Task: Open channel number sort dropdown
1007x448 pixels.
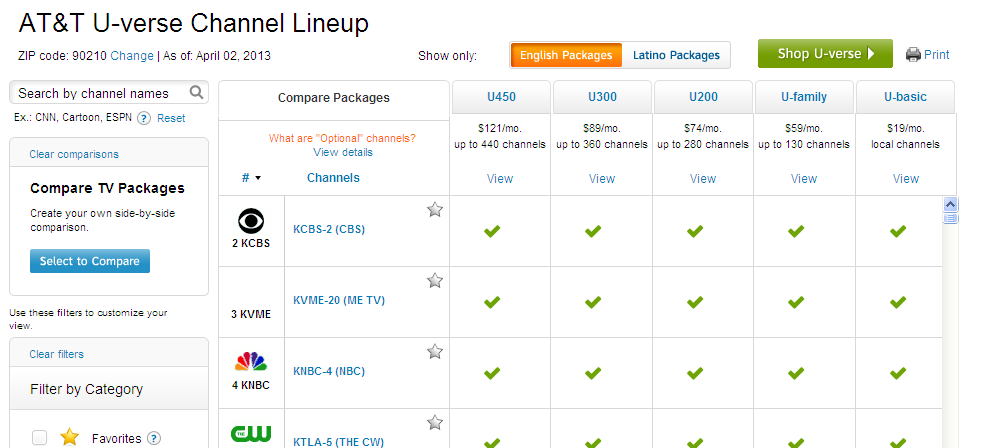Action: (252, 178)
